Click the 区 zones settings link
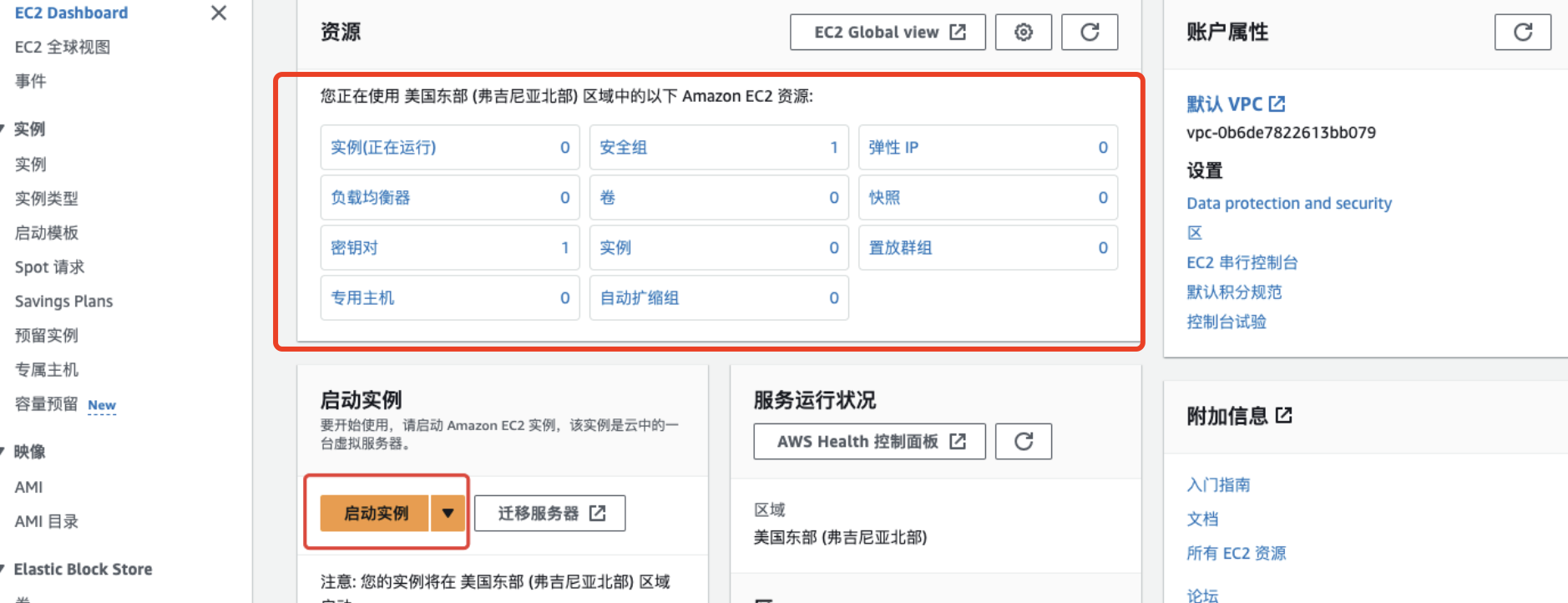This screenshot has height=603, width=1568. click(1195, 232)
